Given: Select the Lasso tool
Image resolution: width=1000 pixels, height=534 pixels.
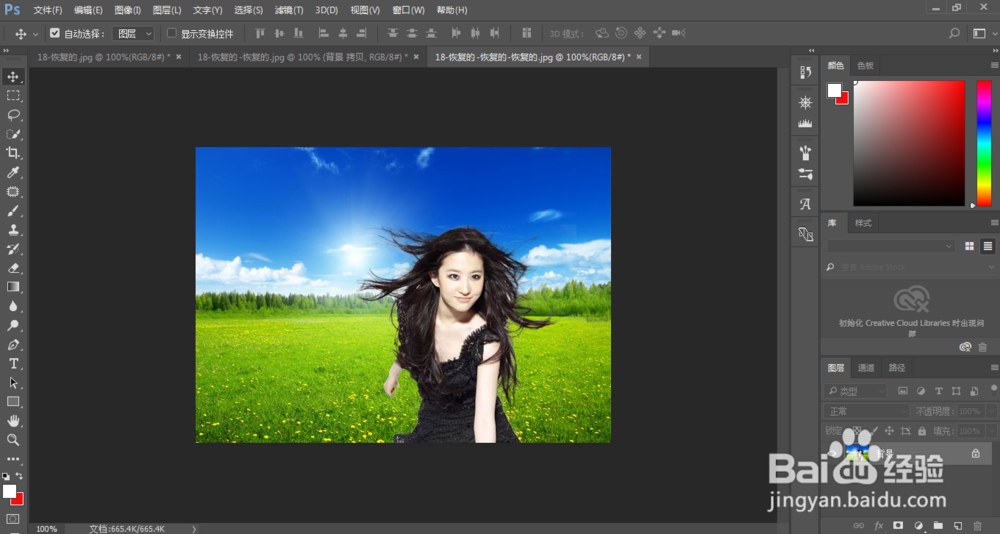Looking at the screenshot, I should [x=13, y=115].
